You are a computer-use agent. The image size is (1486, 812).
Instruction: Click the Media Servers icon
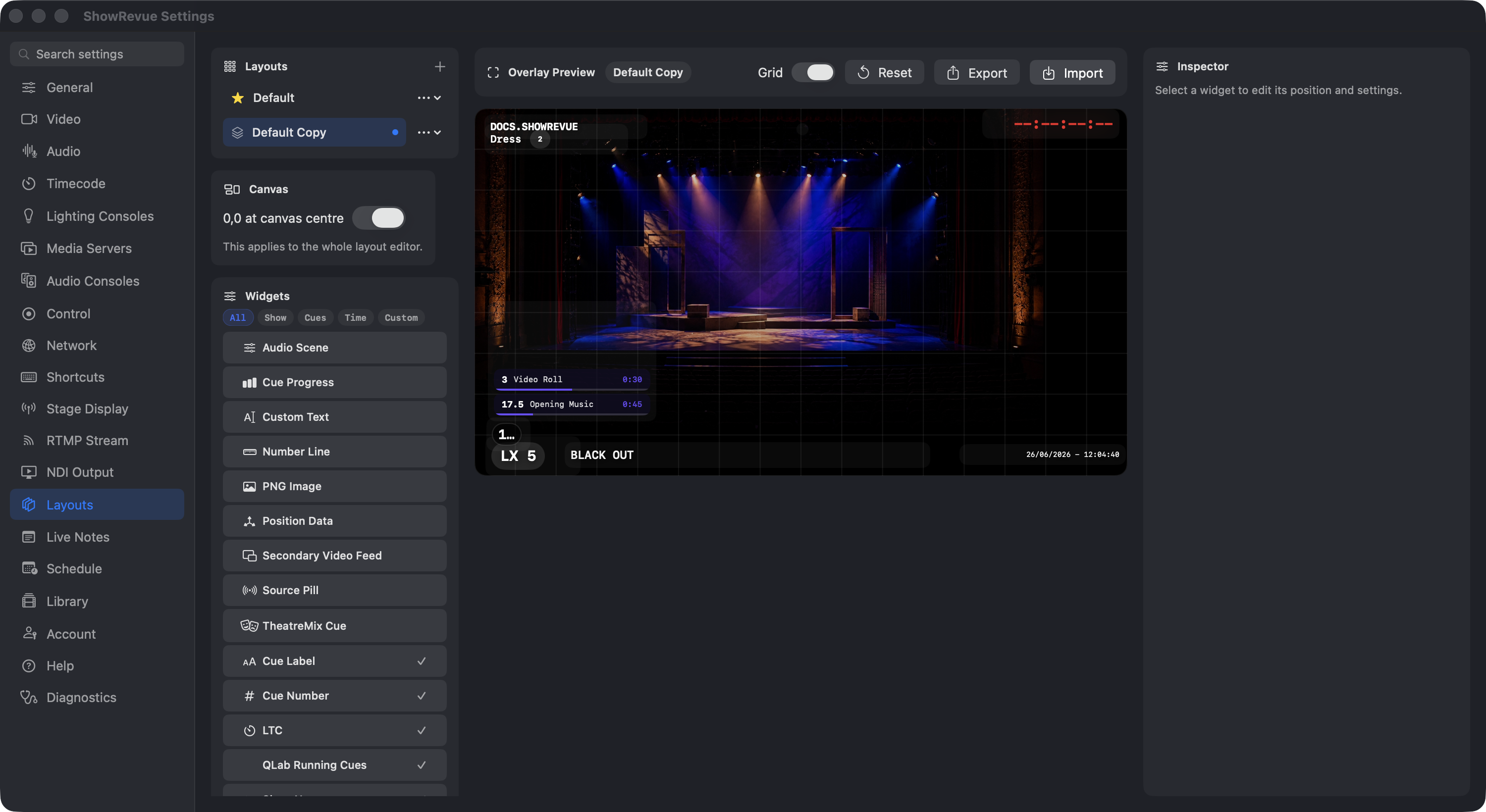click(x=28, y=249)
